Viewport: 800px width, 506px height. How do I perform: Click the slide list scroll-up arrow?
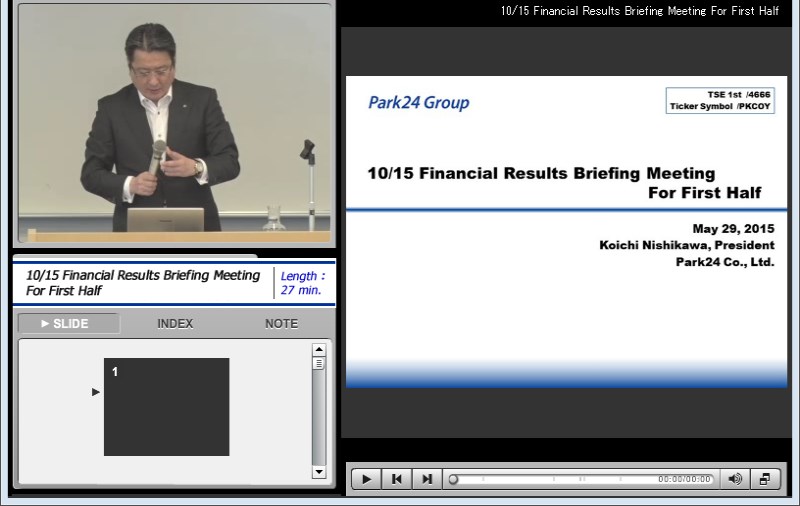[x=319, y=350]
